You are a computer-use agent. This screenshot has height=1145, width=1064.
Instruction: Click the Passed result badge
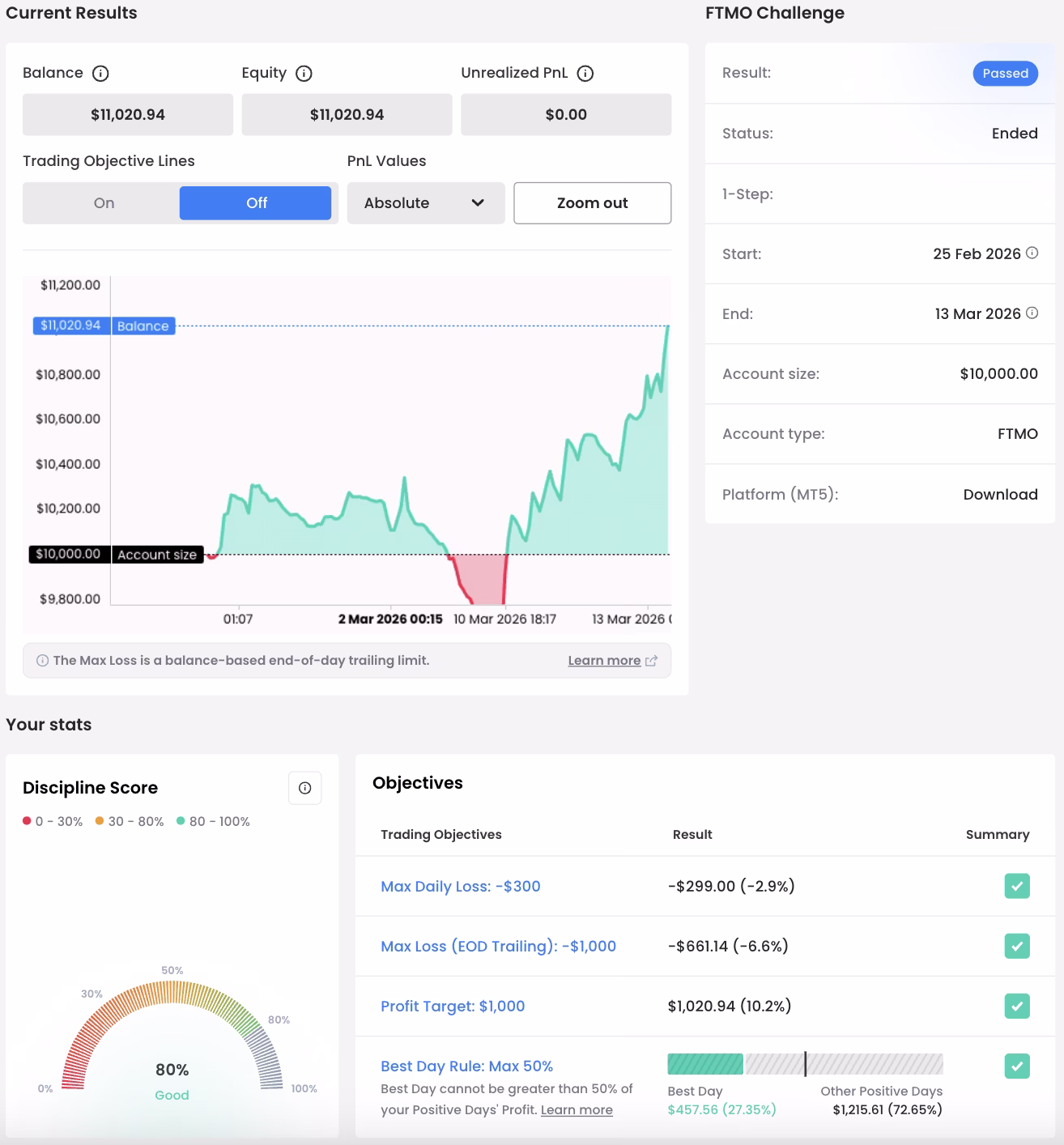click(x=1005, y=73)
